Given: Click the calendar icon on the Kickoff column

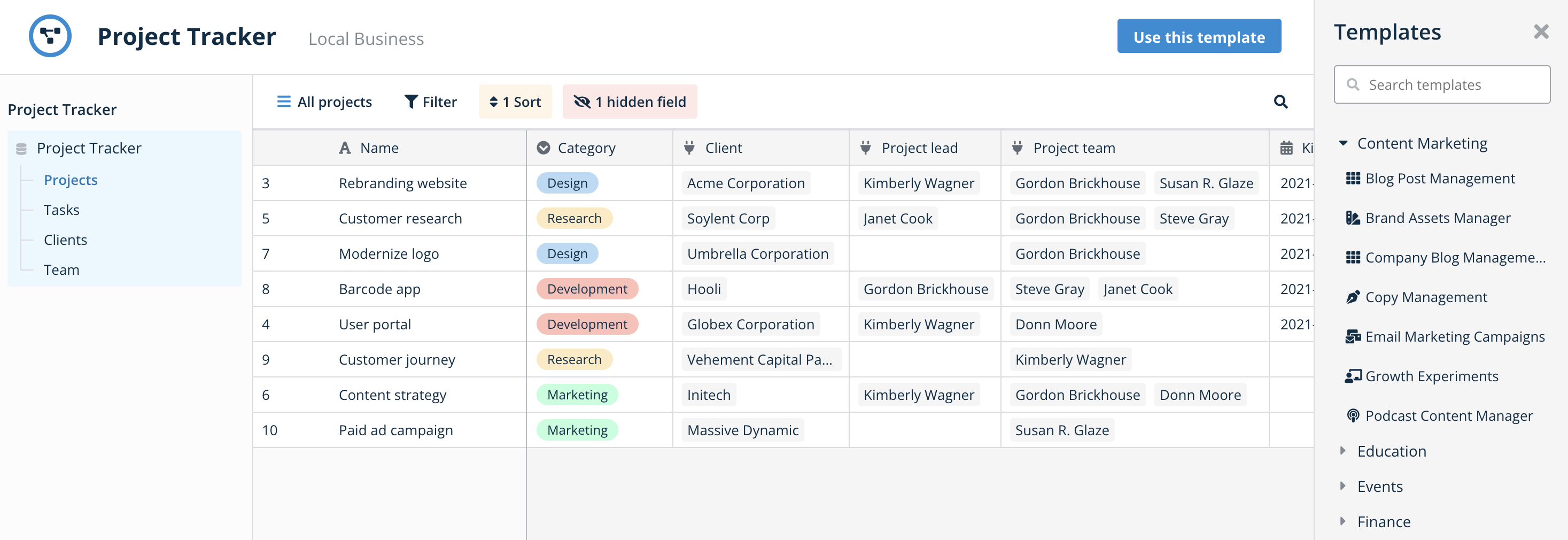Looking at the screenshot, I should point(1286,148).
